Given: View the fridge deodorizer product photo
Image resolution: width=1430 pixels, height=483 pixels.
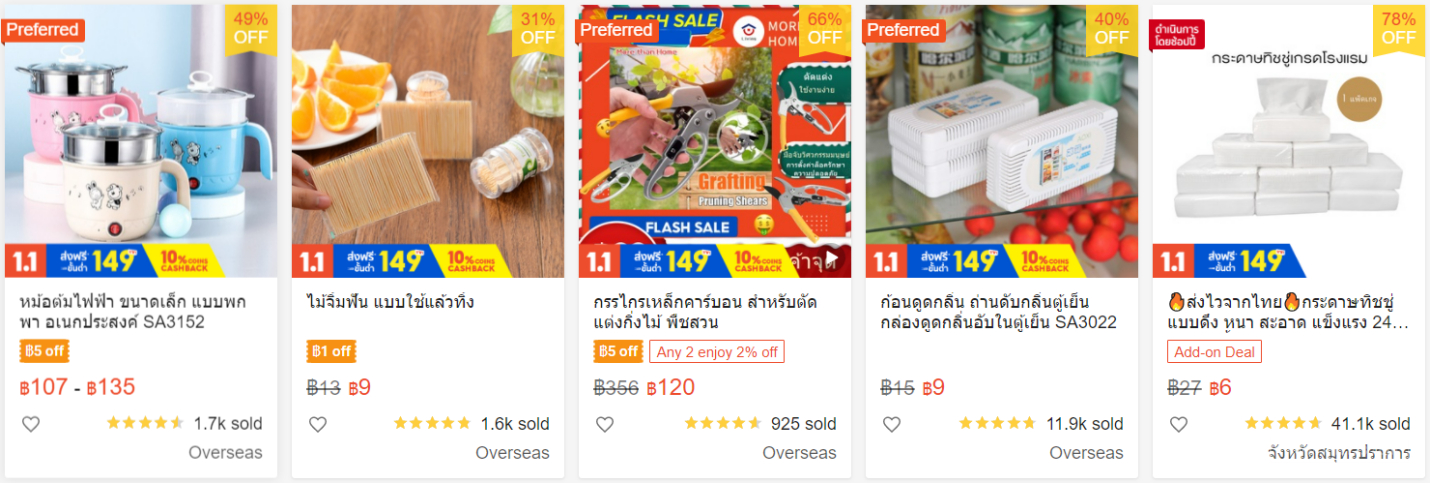Looking at the screenshot, I should click(1002, 141).
